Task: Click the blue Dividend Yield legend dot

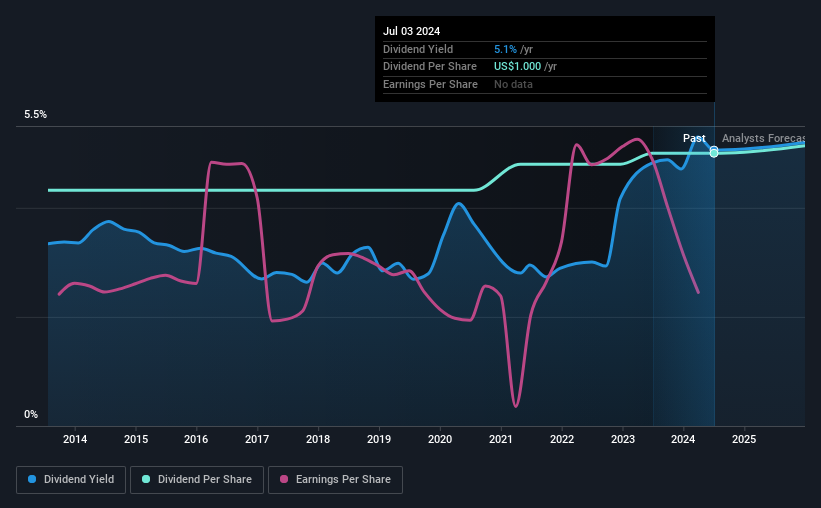Action: [x=32, y=479]
